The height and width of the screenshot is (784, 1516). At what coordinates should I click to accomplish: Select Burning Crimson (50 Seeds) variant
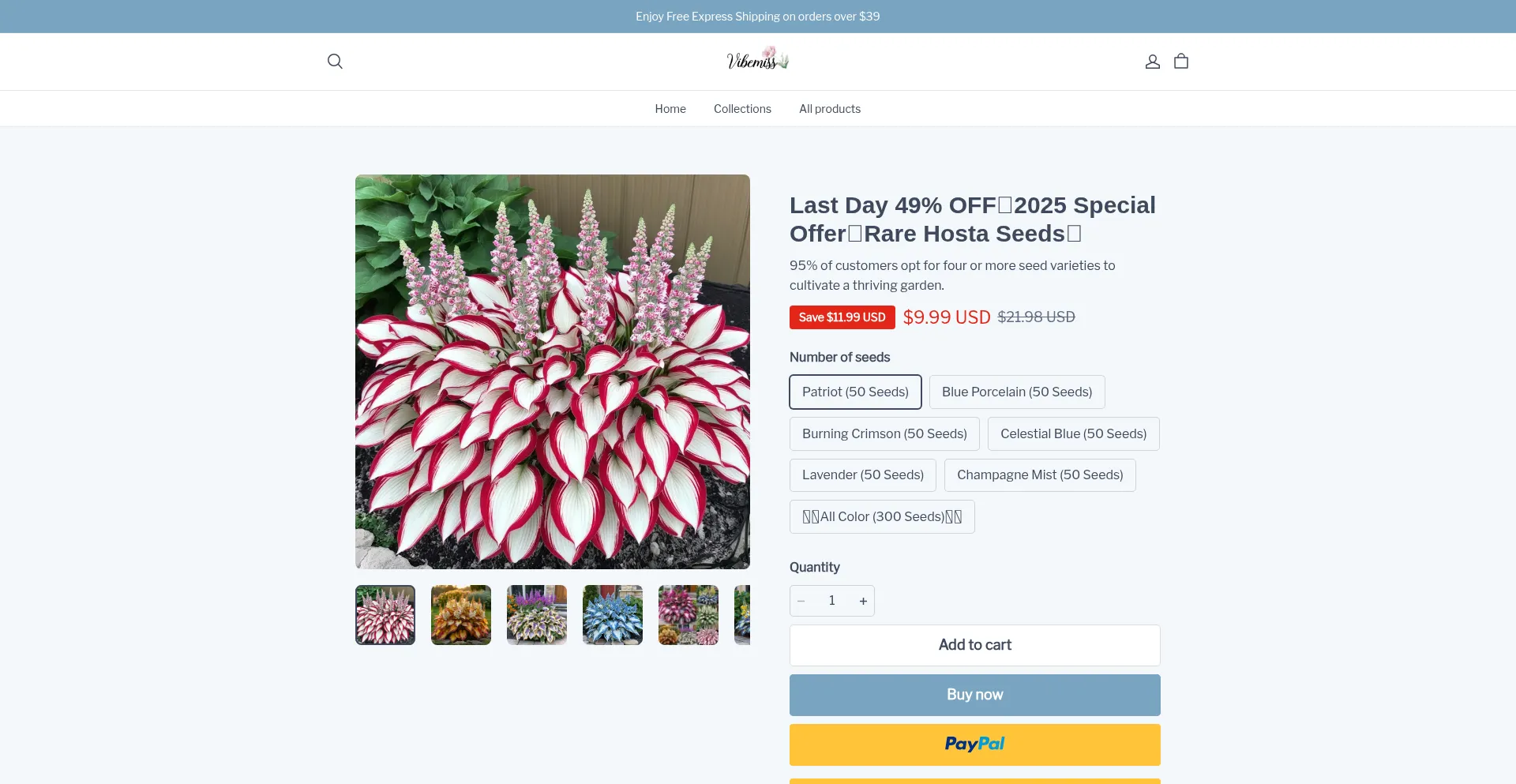coord(884,434)
